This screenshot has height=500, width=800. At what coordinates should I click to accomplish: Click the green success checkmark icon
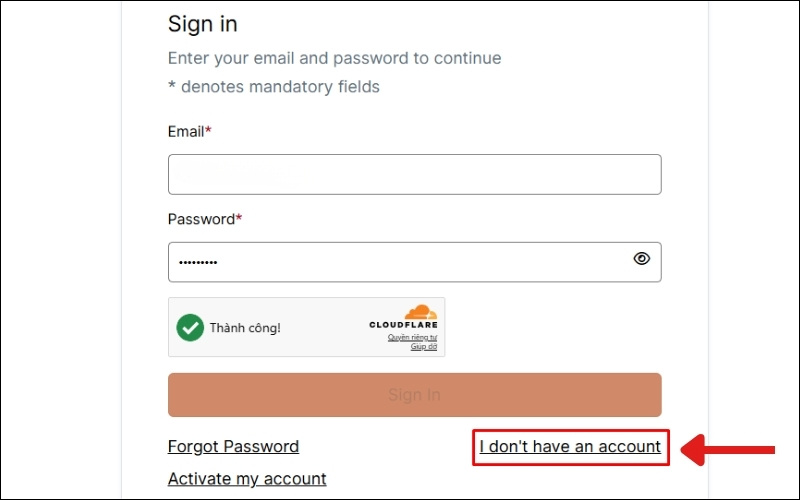tap(190, 327)
